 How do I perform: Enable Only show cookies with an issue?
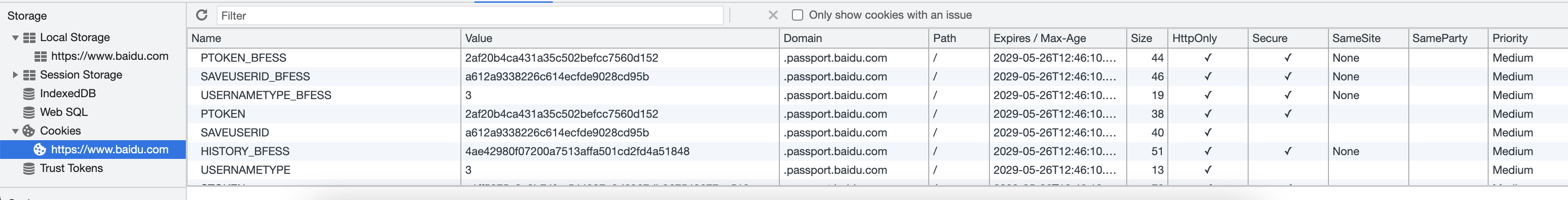(798, 15)
